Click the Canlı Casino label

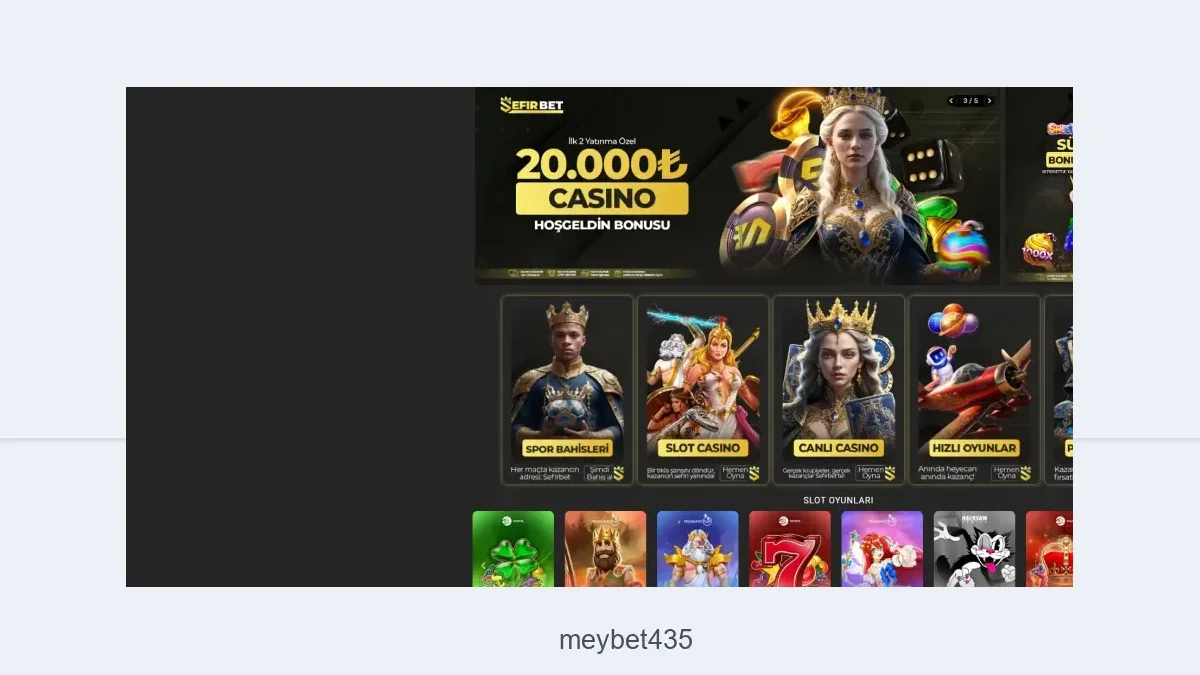(839, 448)
